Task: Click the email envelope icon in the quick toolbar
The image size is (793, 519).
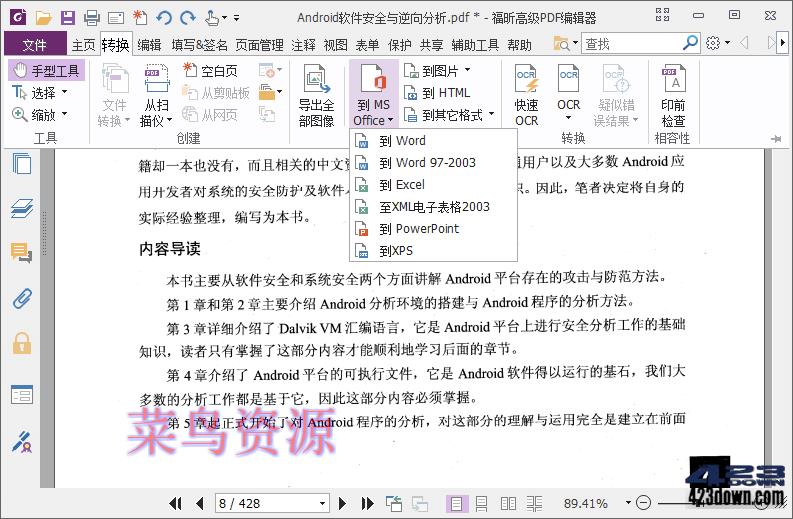Action: [116, 19]
